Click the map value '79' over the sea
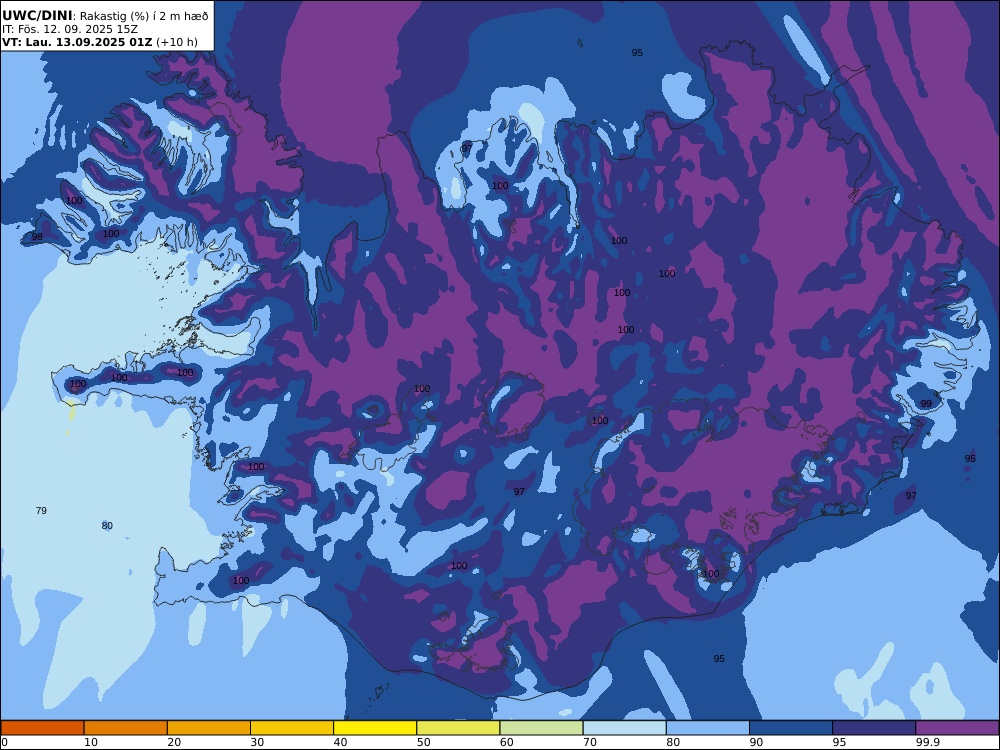Screen dimensions: 1000x750 coord(41,511)
